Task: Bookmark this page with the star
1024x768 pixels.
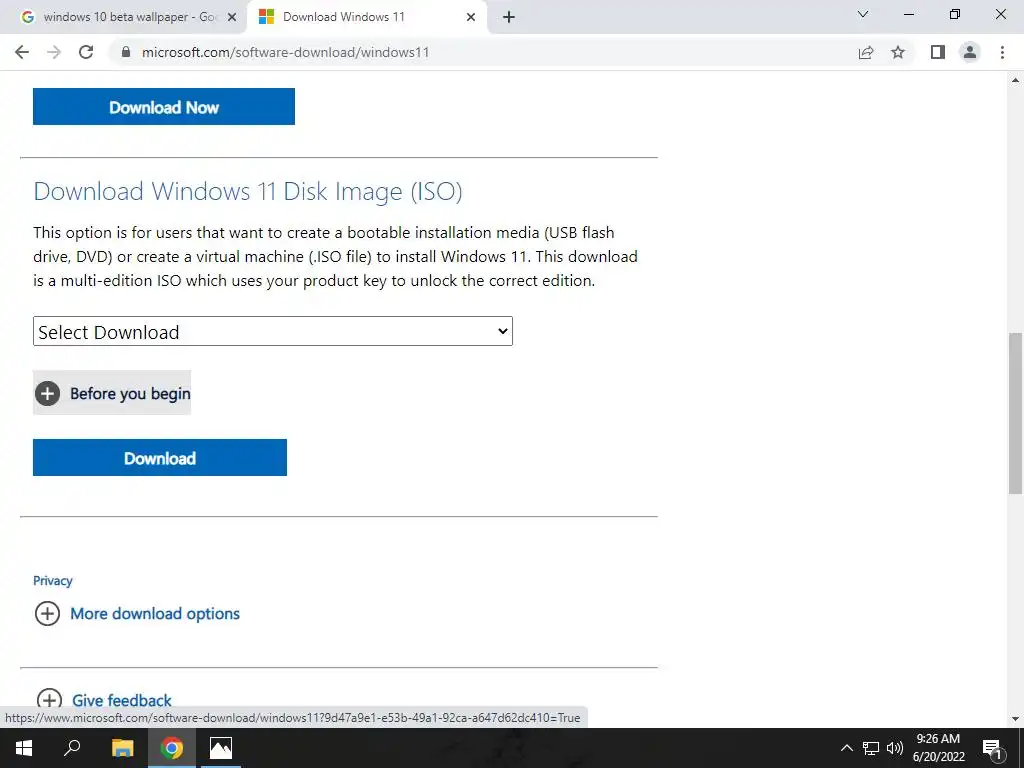Action: click(898, 52)
